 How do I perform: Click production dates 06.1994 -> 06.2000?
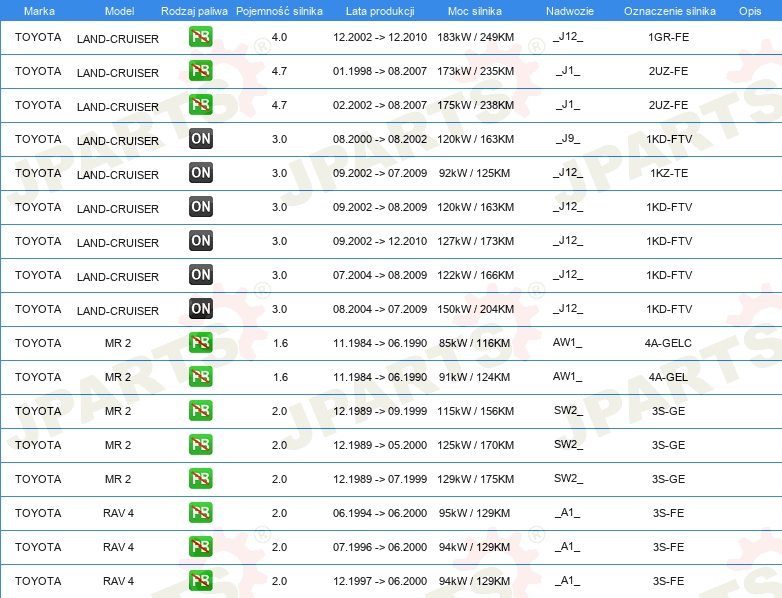point(380,513)
